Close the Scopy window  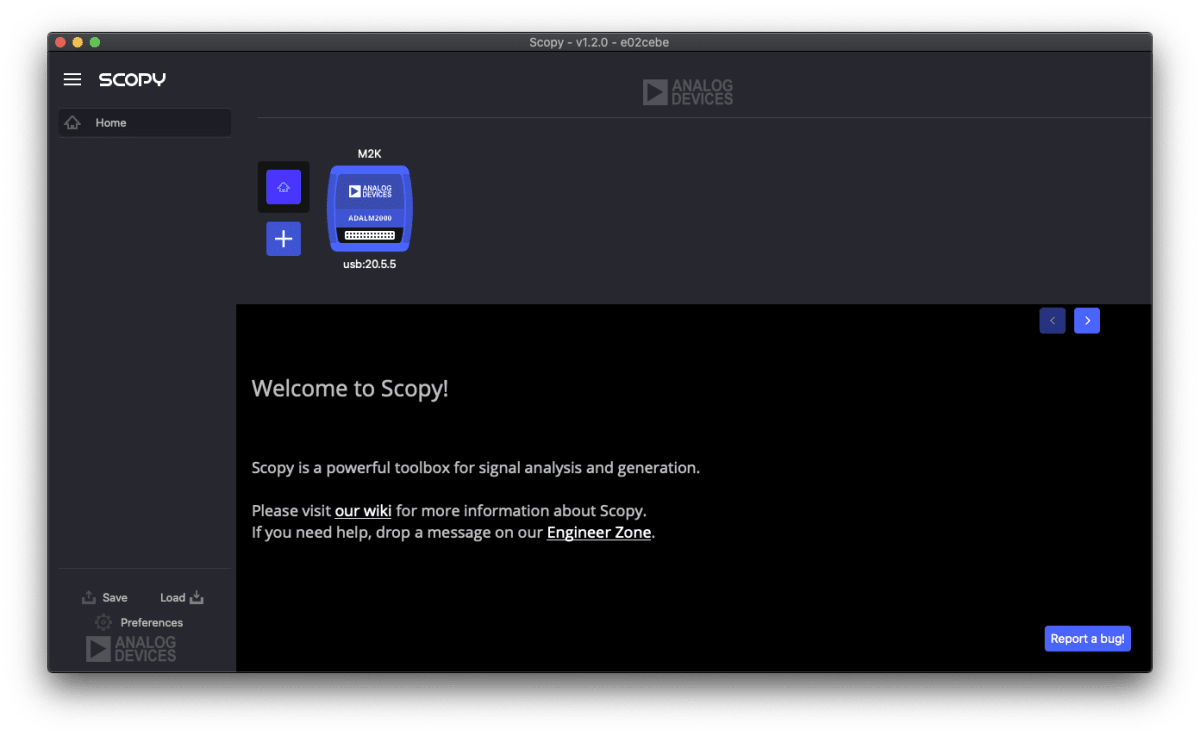click(61, 42)
